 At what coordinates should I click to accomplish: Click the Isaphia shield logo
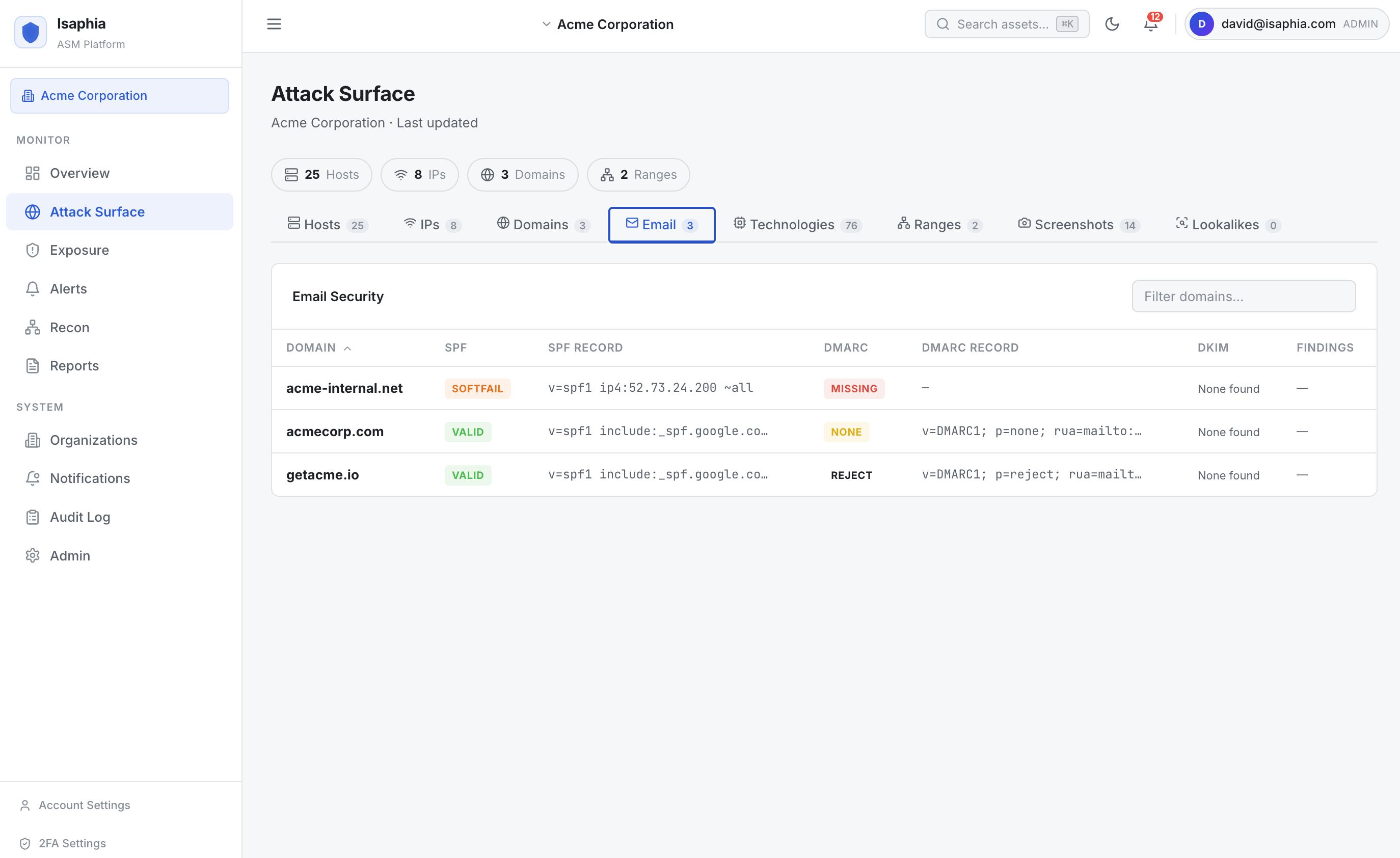(x=31, y=33)
